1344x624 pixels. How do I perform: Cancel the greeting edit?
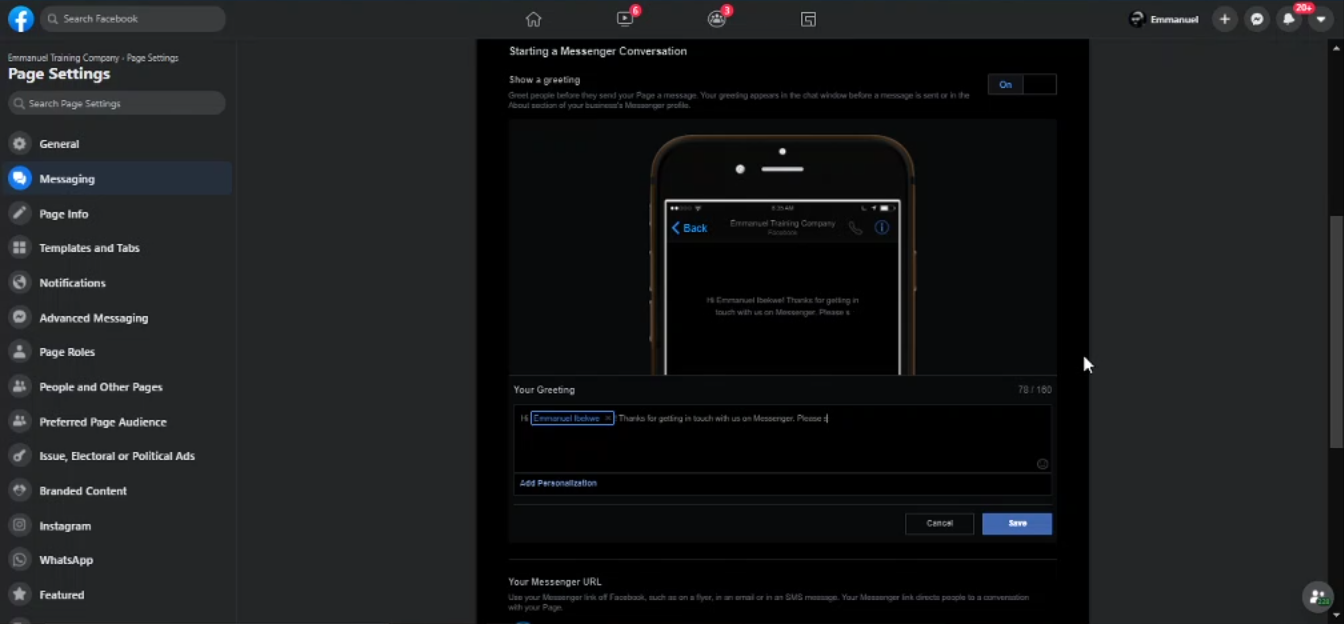939,523
